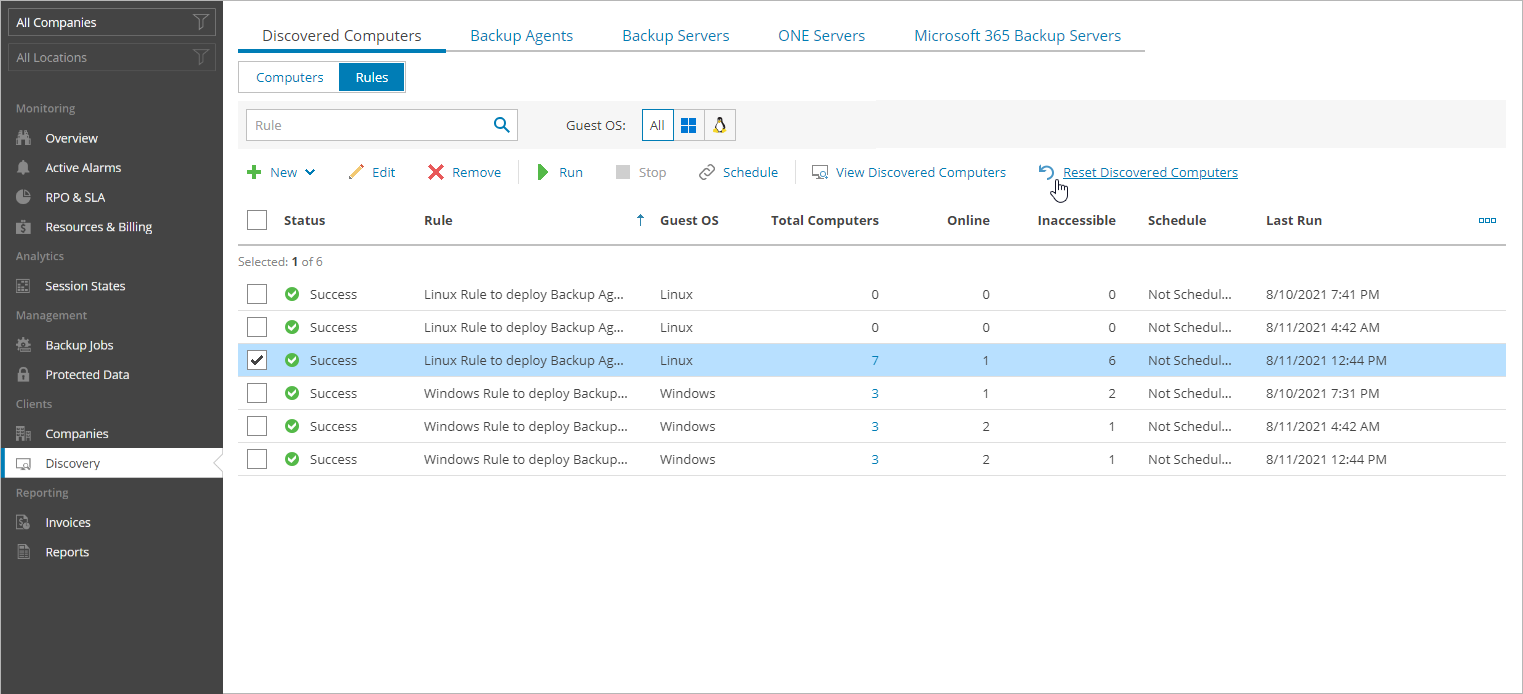Open the All Companies filter dropdown
The image size is (1523, 694).
pos(111,23)
